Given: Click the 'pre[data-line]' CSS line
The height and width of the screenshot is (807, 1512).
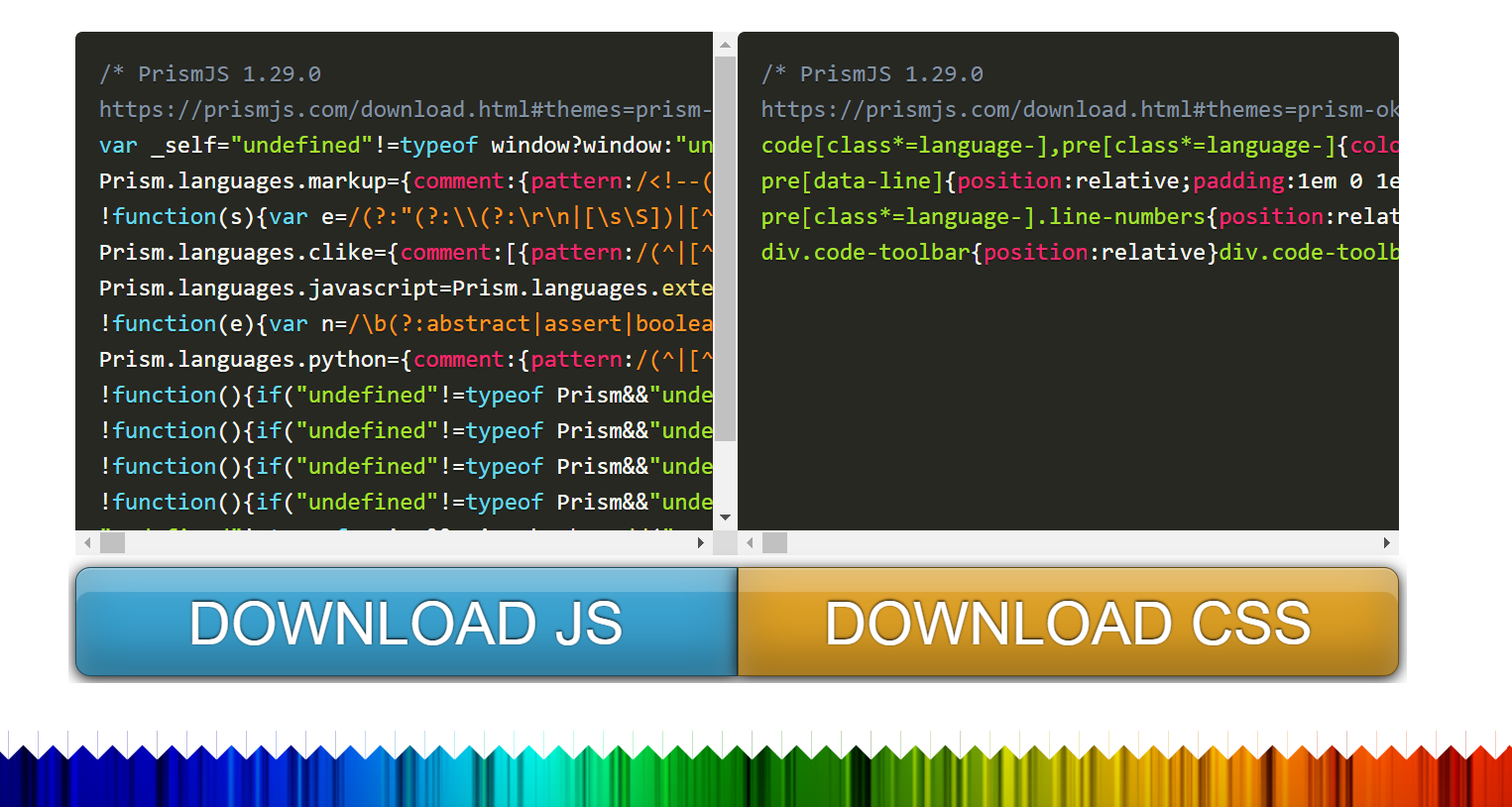Looking at the screenshot, I should click(1080, 180).
